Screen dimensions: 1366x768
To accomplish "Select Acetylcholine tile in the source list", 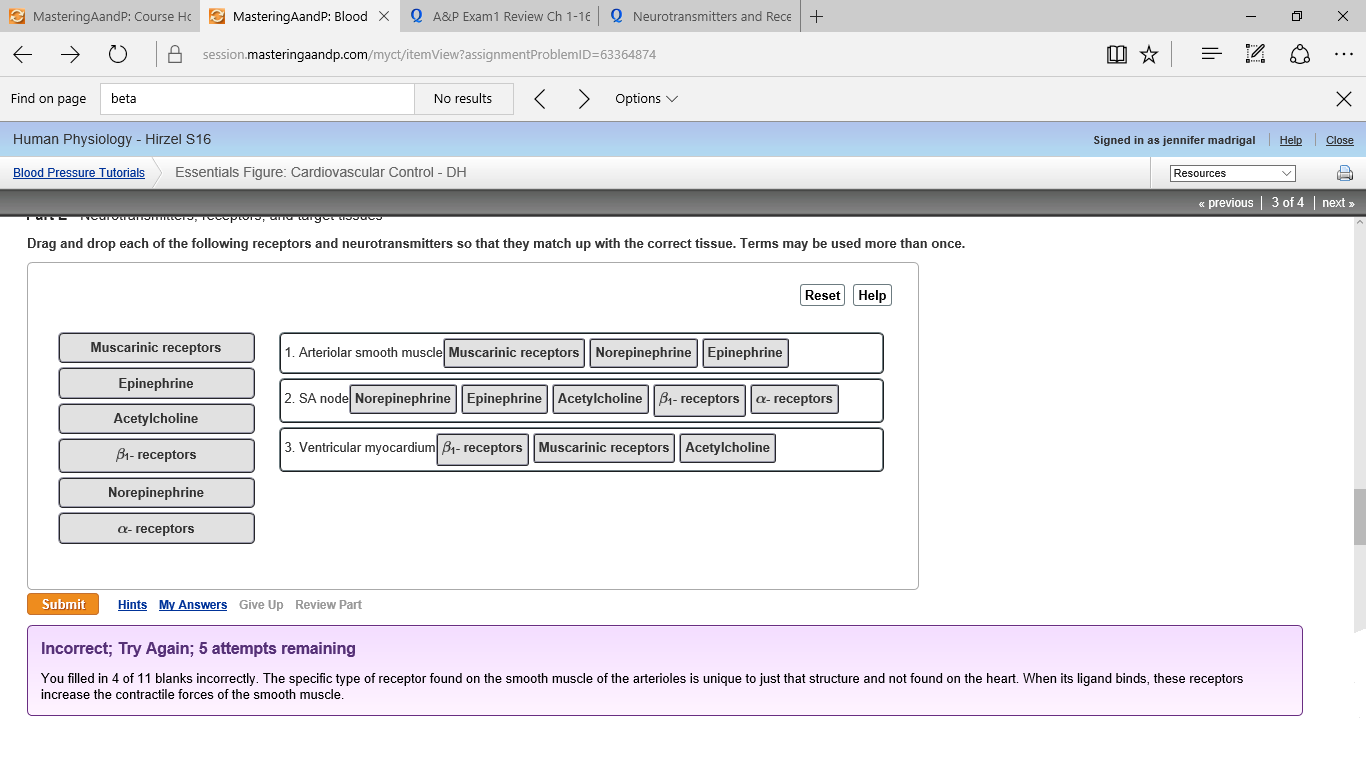I will coord(156,419).
